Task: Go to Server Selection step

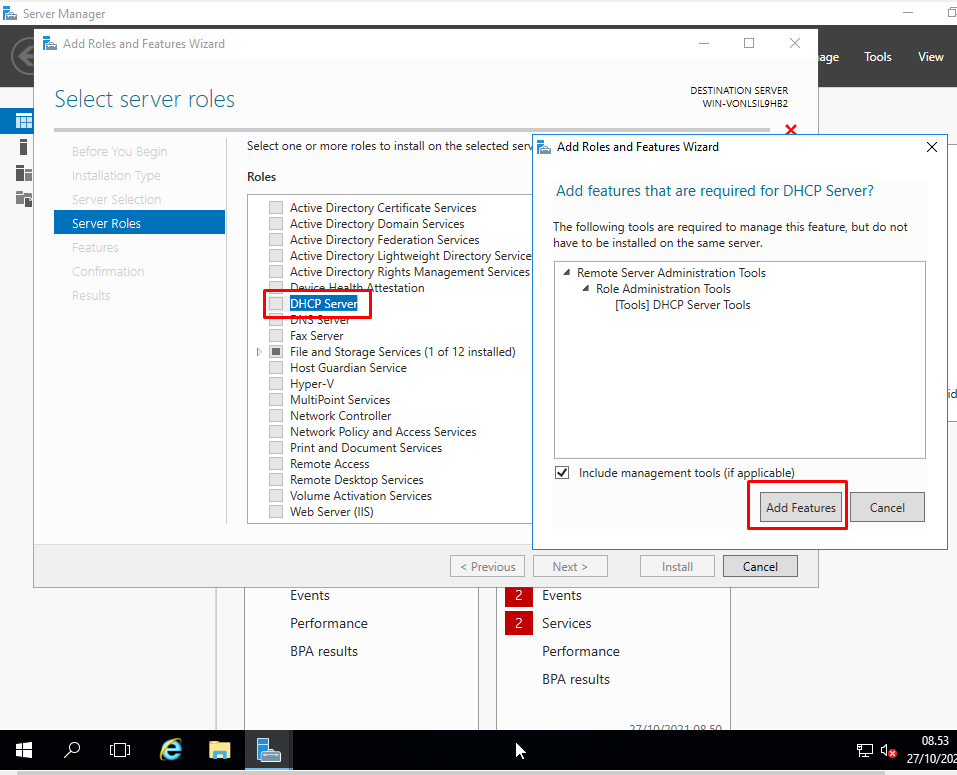Action: coord(116,200)
